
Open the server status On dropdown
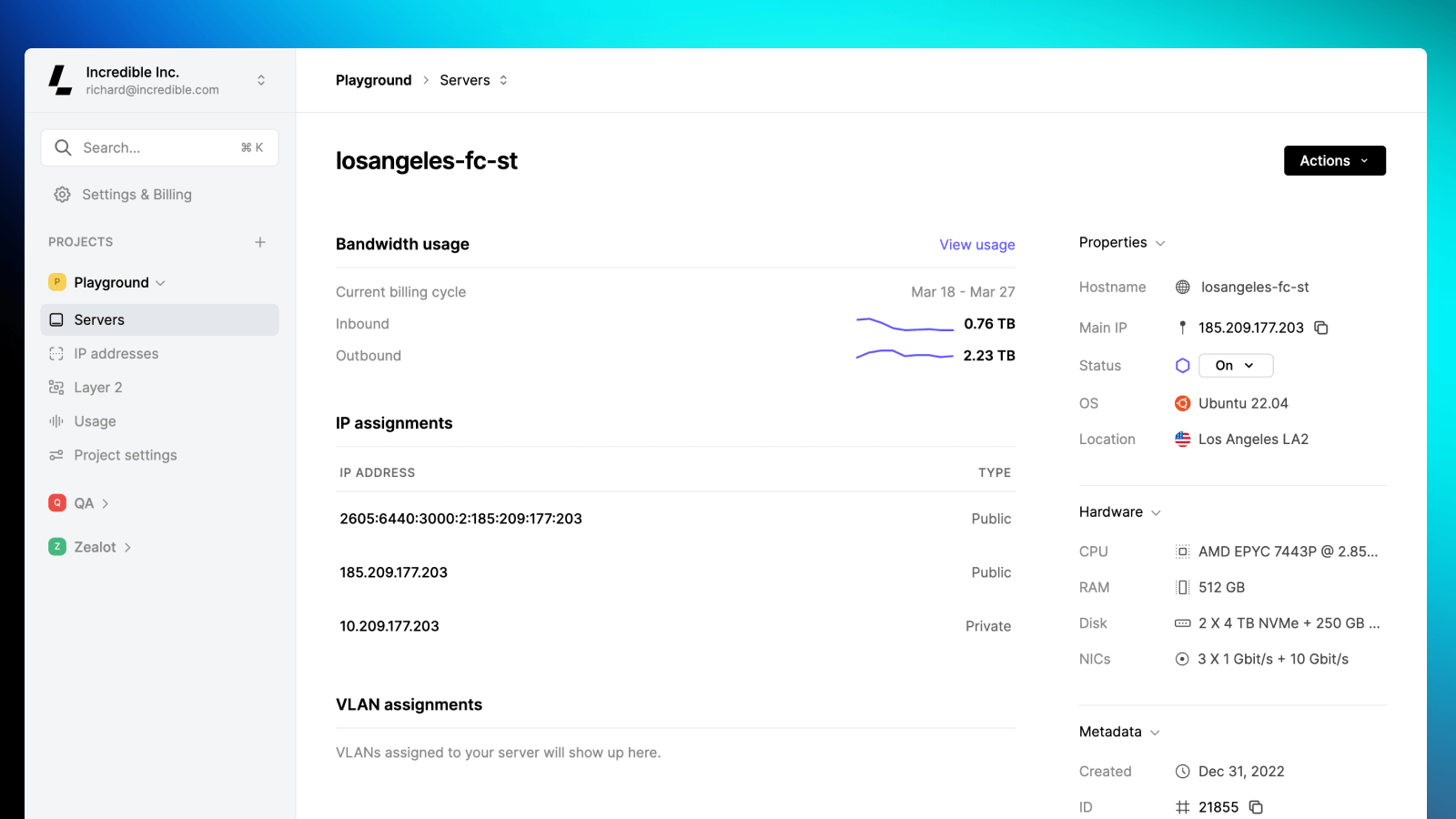[1235, 365]
